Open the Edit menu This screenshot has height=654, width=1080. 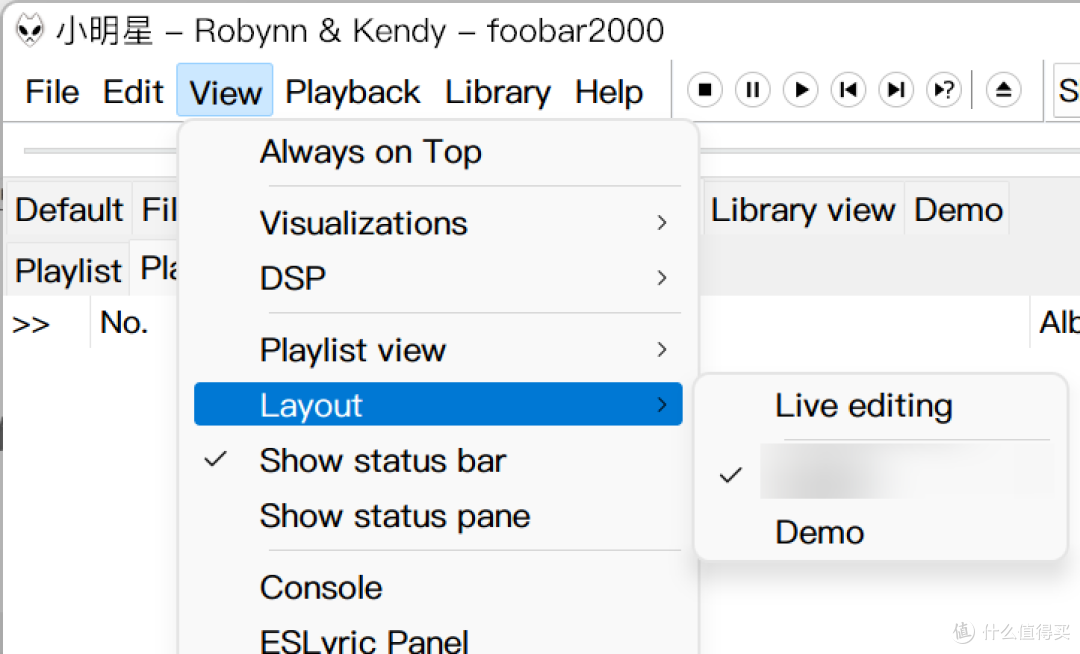coord(133,92)
